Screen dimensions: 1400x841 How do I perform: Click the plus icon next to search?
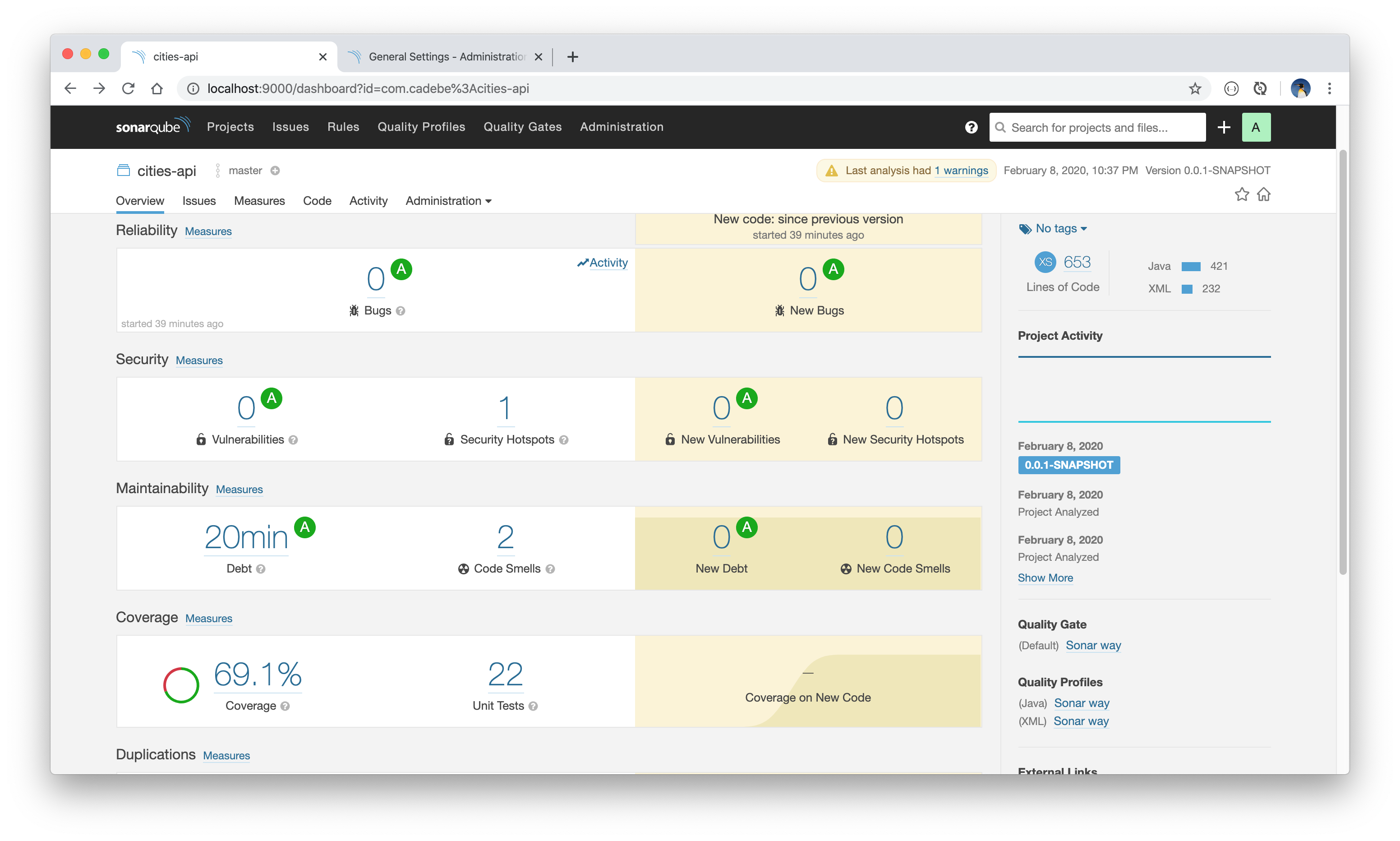click(x=1223, y=127)
